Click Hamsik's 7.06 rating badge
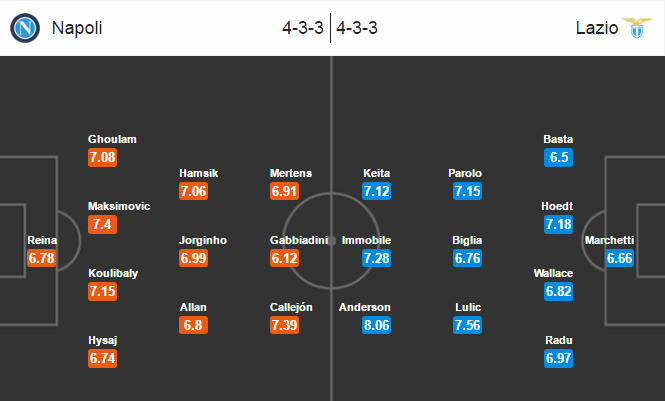The height and width of the screenshot is (401, 665). [x=193, y=191]
